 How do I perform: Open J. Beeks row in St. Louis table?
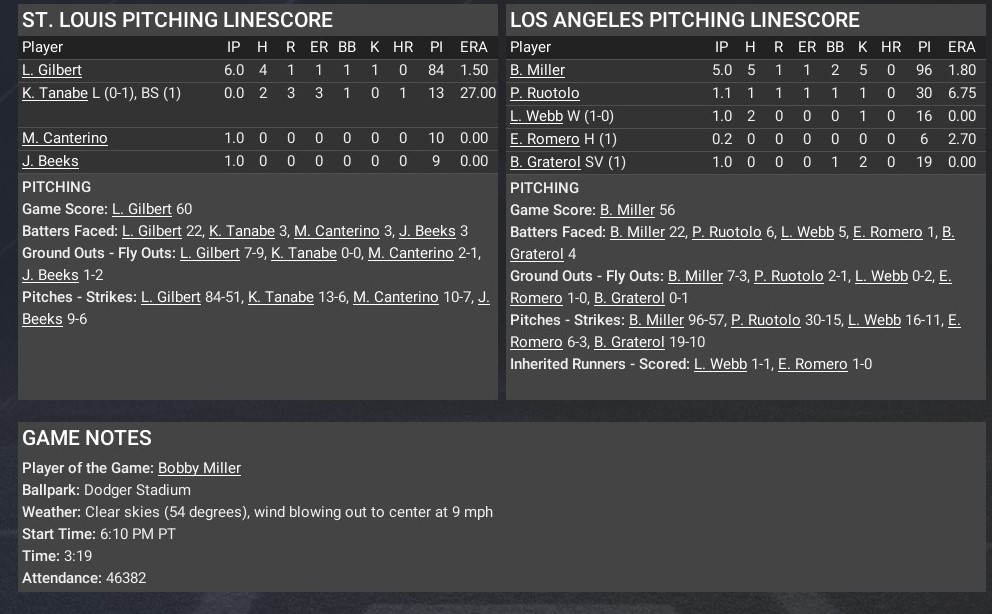(x=50, y=161)
